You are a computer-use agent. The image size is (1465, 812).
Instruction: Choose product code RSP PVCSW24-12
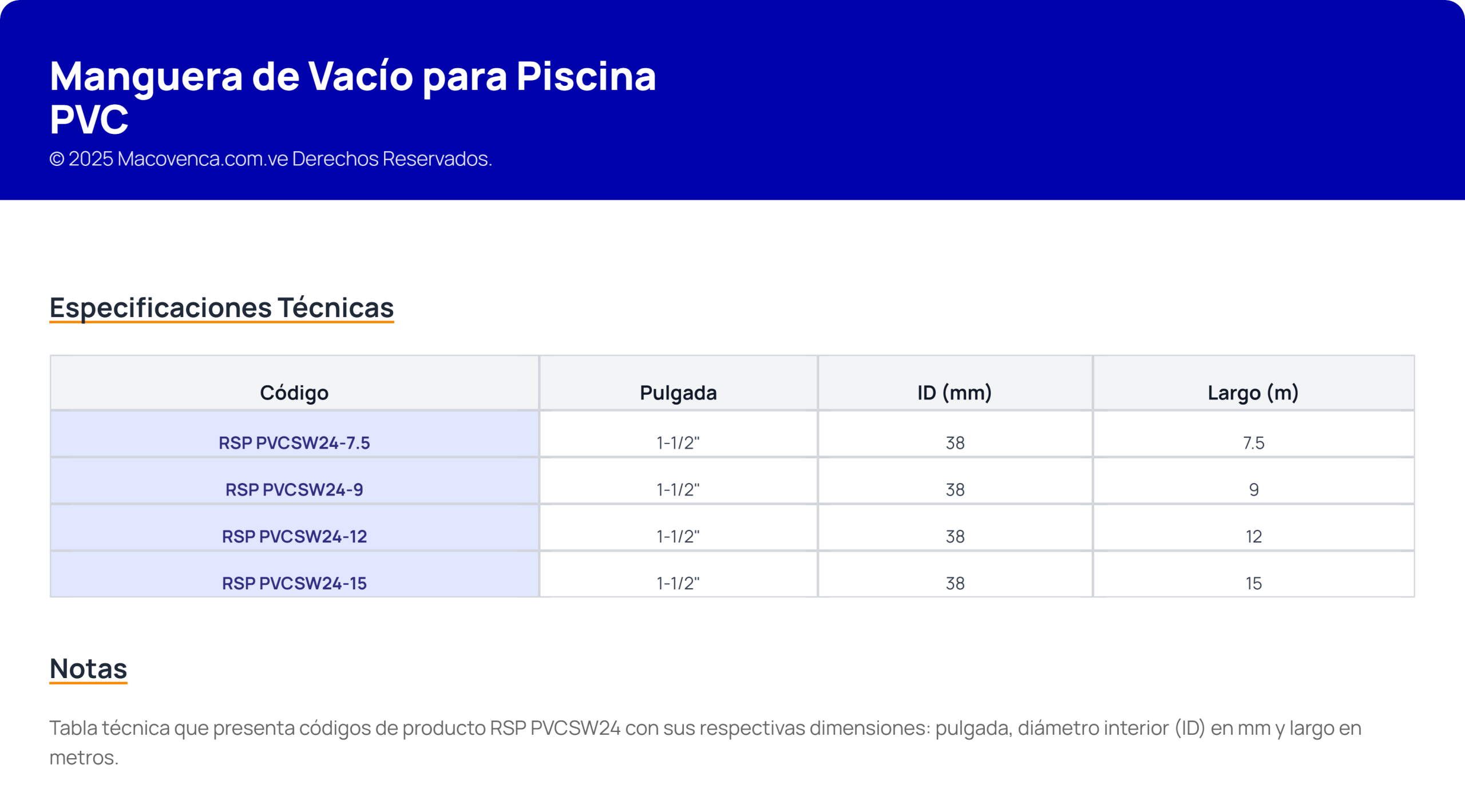pos(294,536)
